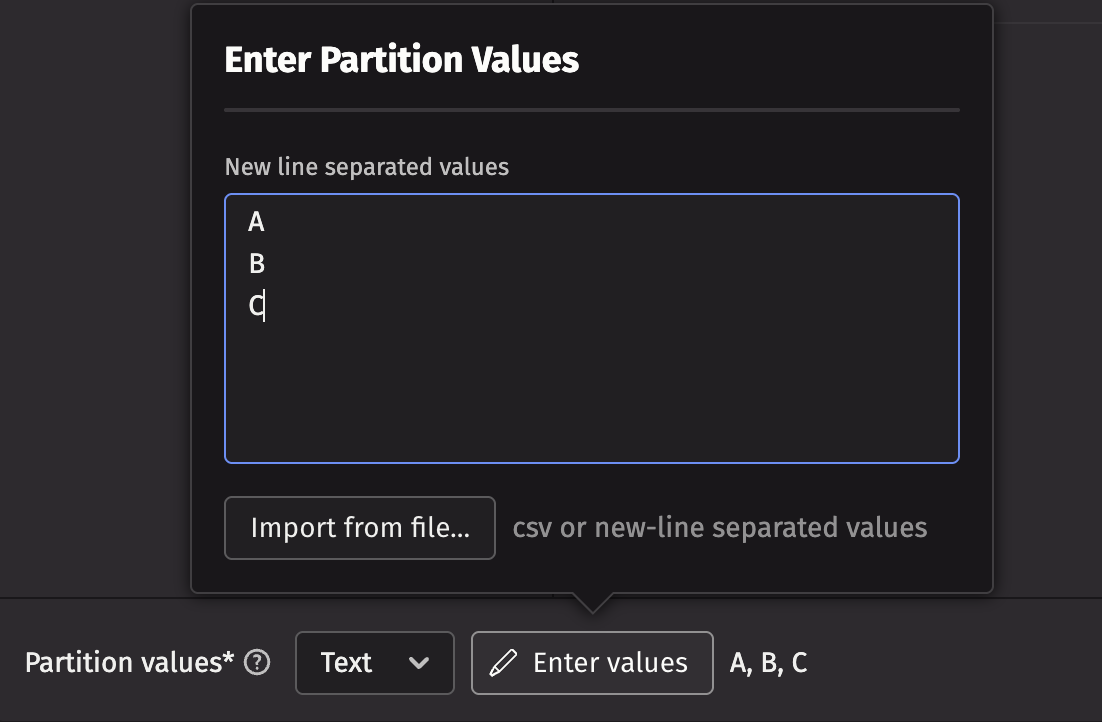The image size is (1102, 722).
Task: Click the New line separated values label
Action: coord(366,167)
